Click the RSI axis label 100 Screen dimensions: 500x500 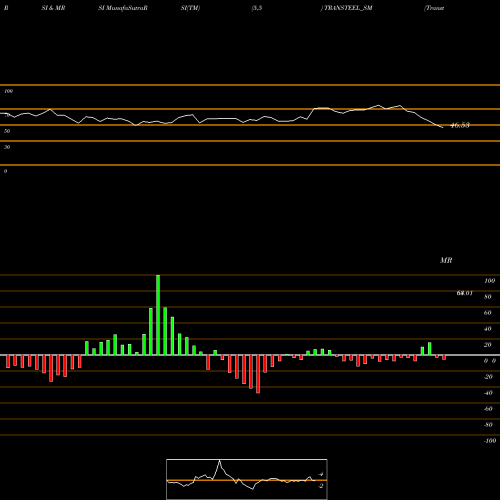(x=8, y=91)
